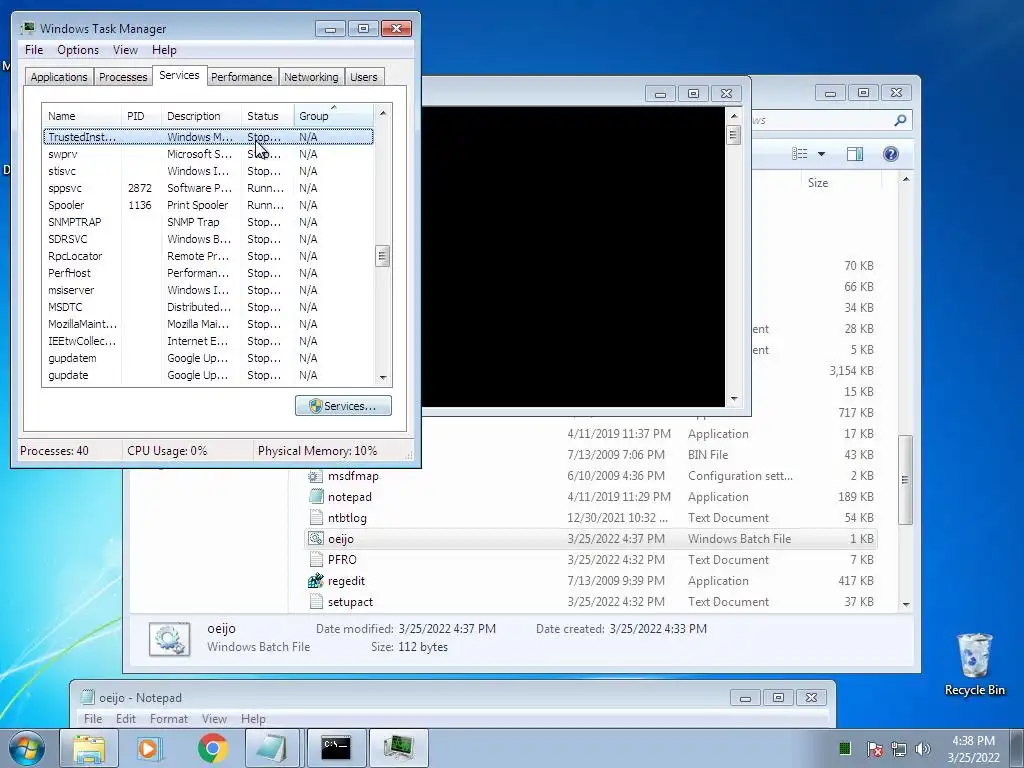Click the services list scroll down arrow
The width and height of the screenshot is (1024, 768).
[x=383, y=377]
